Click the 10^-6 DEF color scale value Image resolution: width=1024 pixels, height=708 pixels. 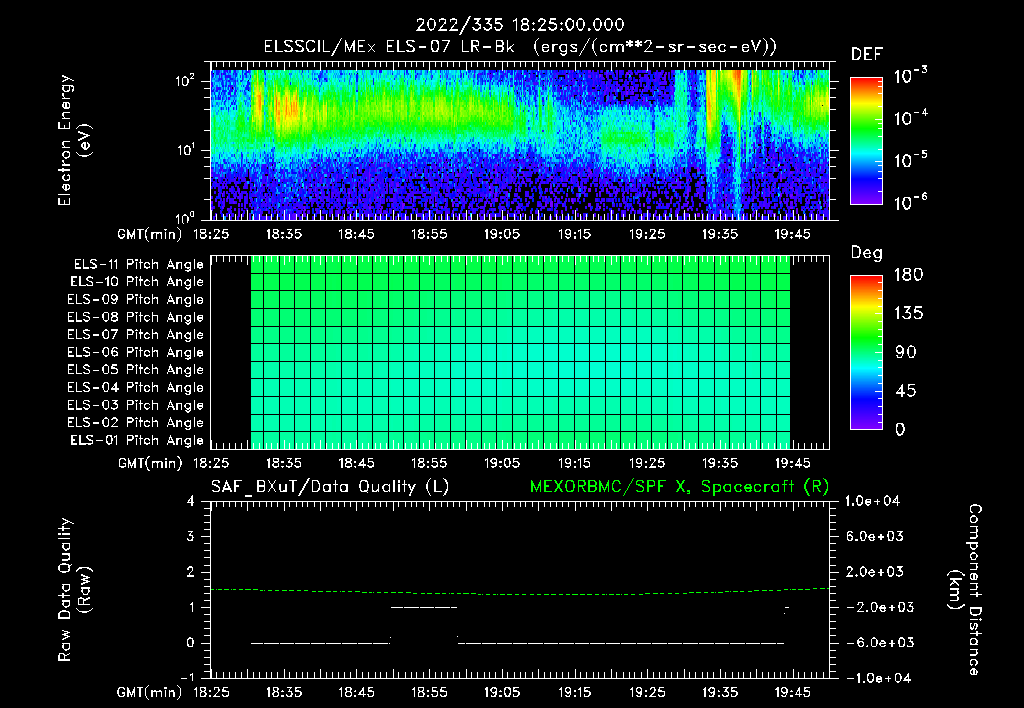pyautogui.click(x=910, y=202)
